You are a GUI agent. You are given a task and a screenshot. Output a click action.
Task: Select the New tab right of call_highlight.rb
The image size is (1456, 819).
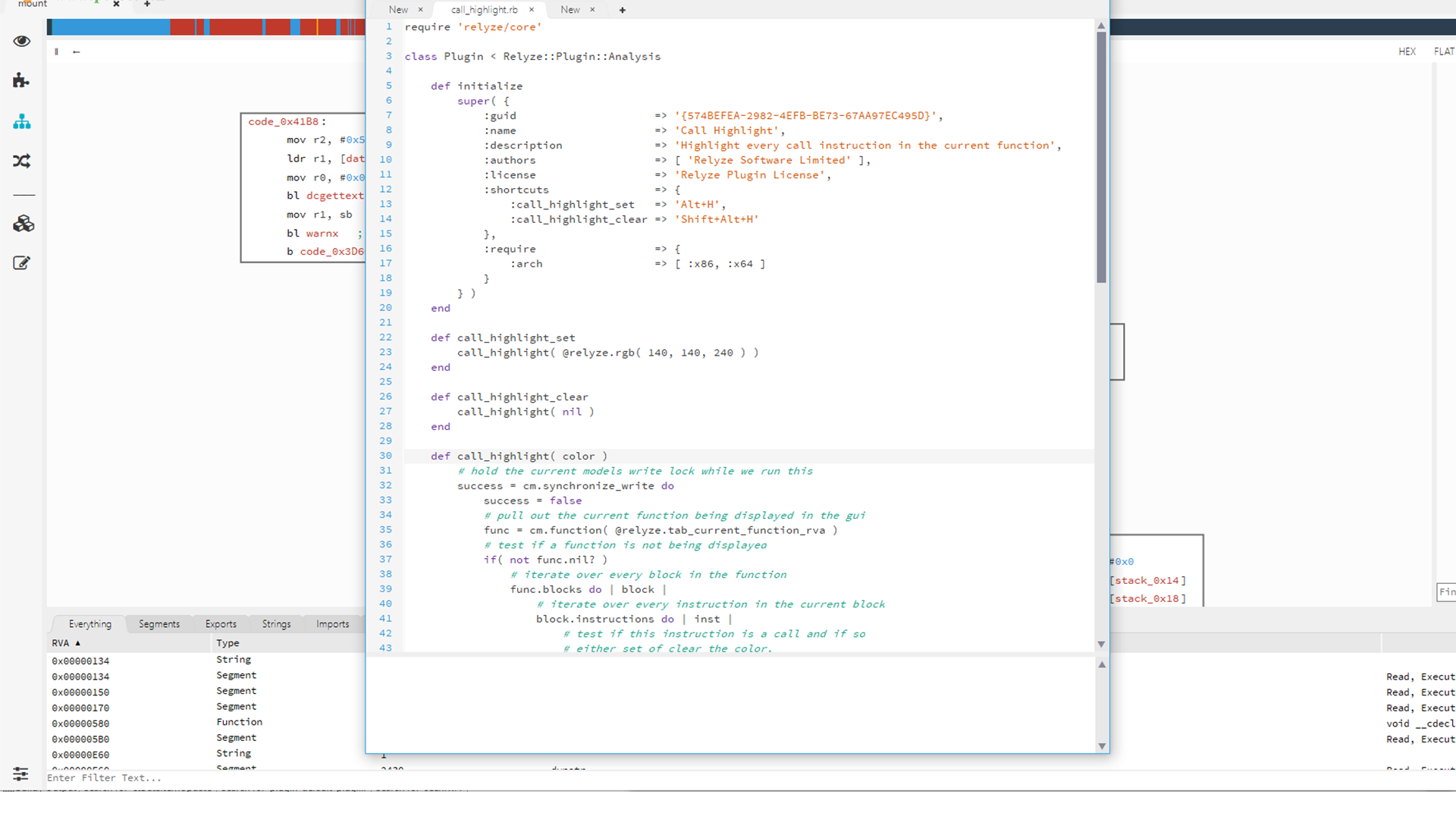[x=570, y=10]
